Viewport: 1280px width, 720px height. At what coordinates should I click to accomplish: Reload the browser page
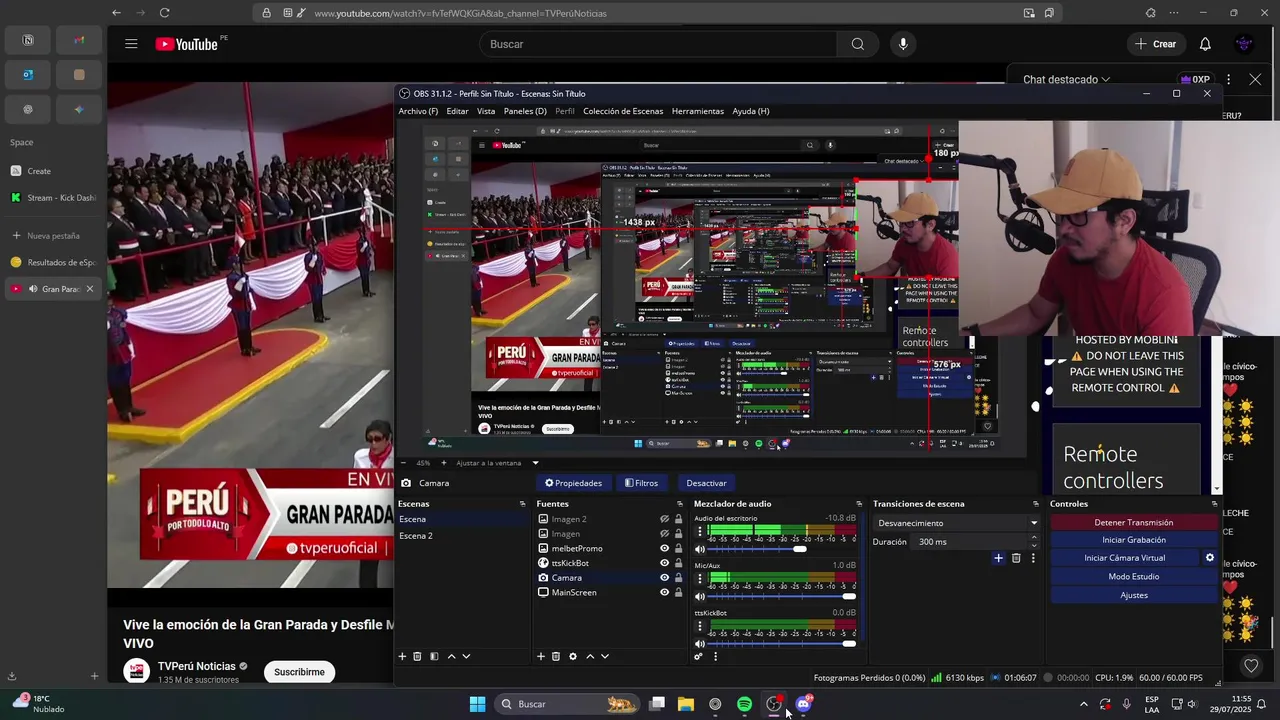[x=164, y=13]
